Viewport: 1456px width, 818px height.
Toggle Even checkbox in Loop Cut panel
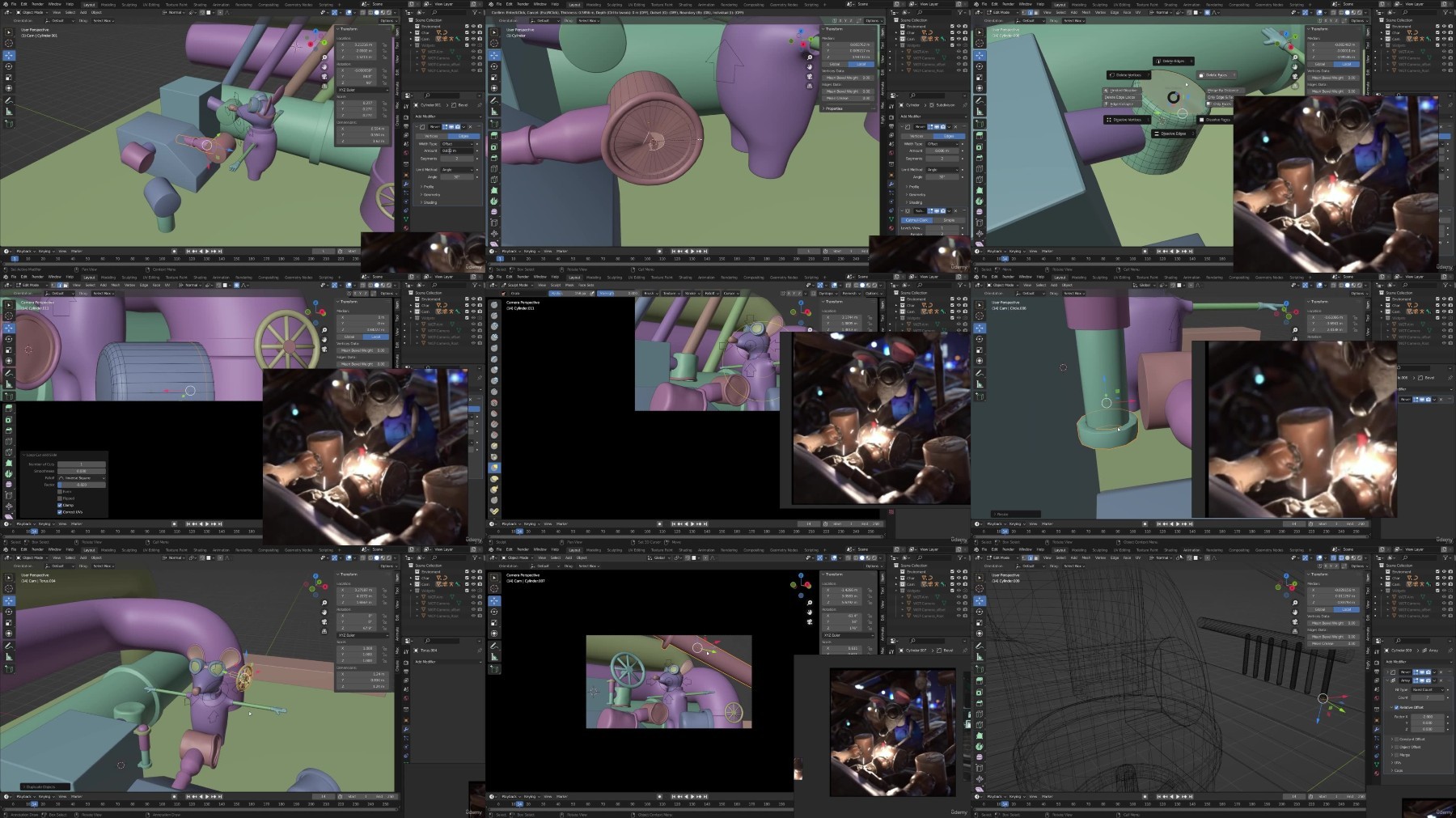tap(60, 492)
